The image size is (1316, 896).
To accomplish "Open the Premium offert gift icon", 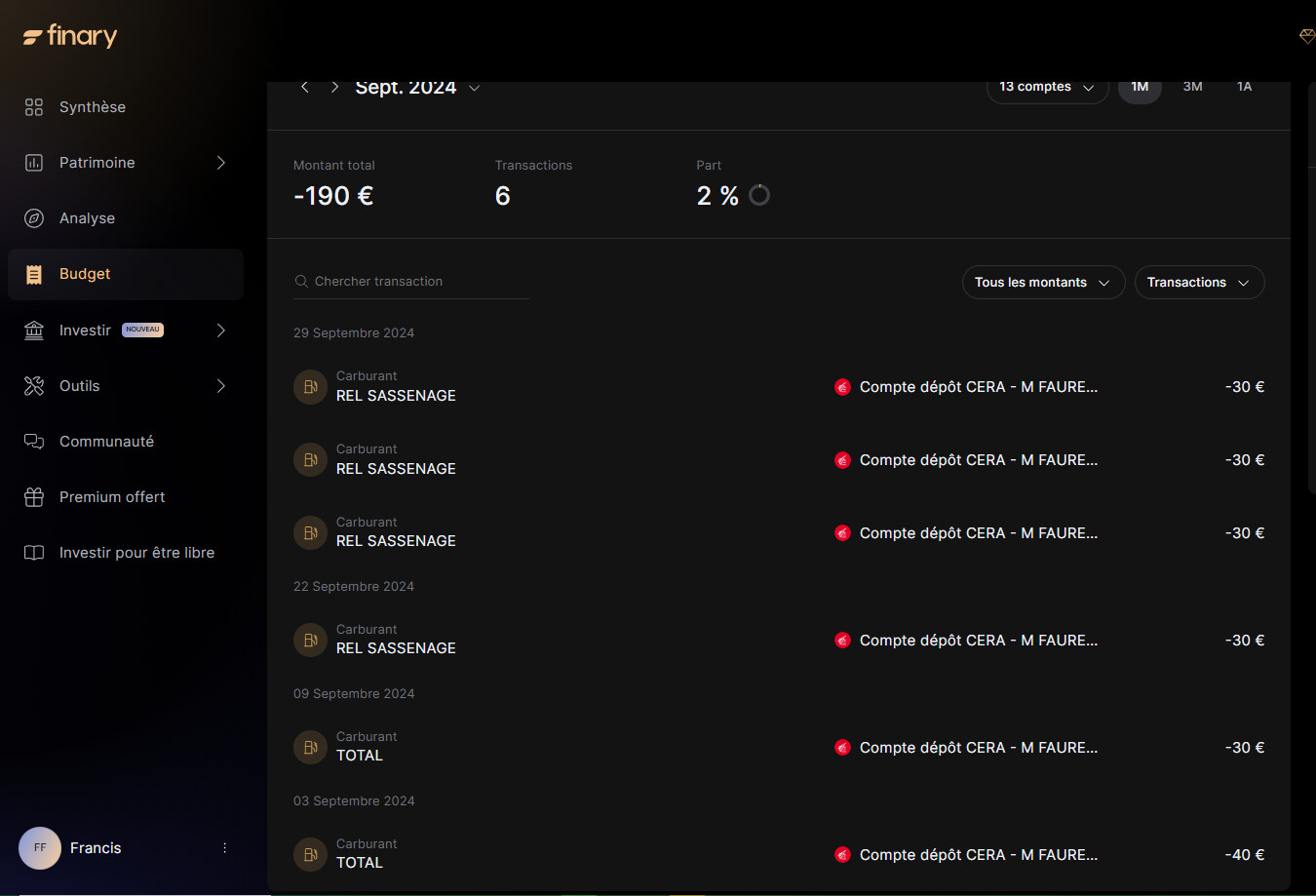I will point(34,497).
